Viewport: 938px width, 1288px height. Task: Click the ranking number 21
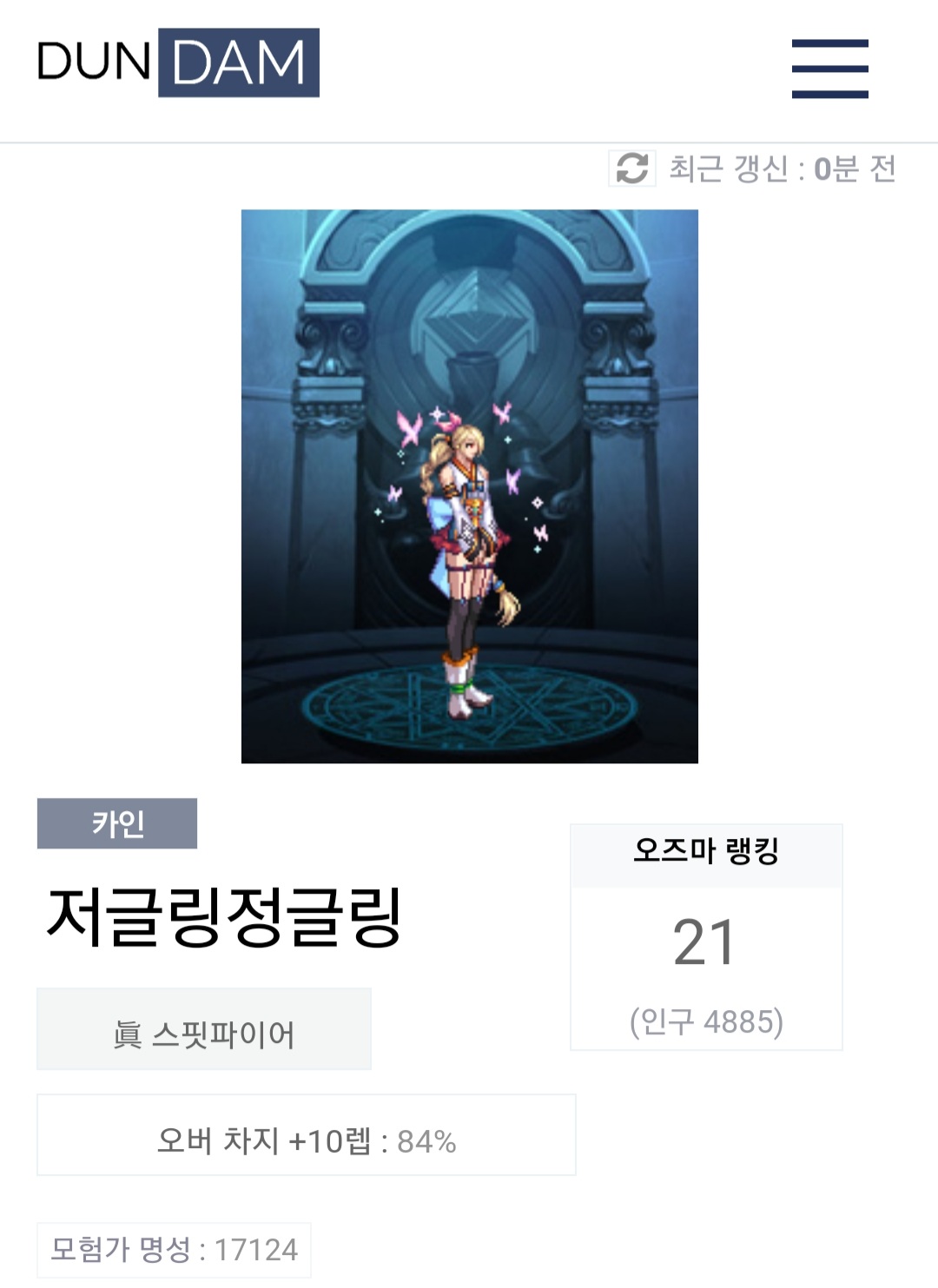point(704,943)
